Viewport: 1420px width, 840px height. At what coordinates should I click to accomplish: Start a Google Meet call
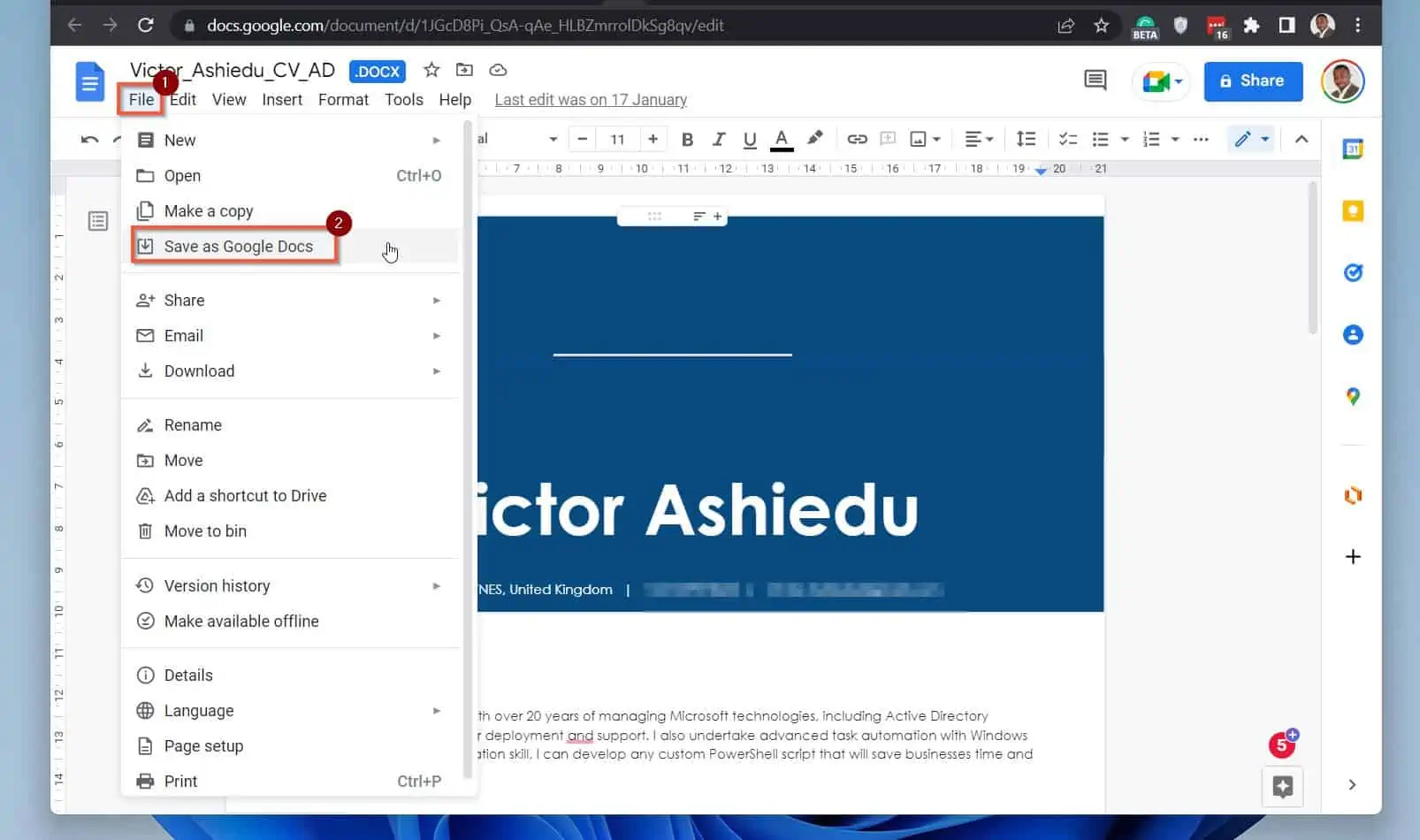(1161, 82)
